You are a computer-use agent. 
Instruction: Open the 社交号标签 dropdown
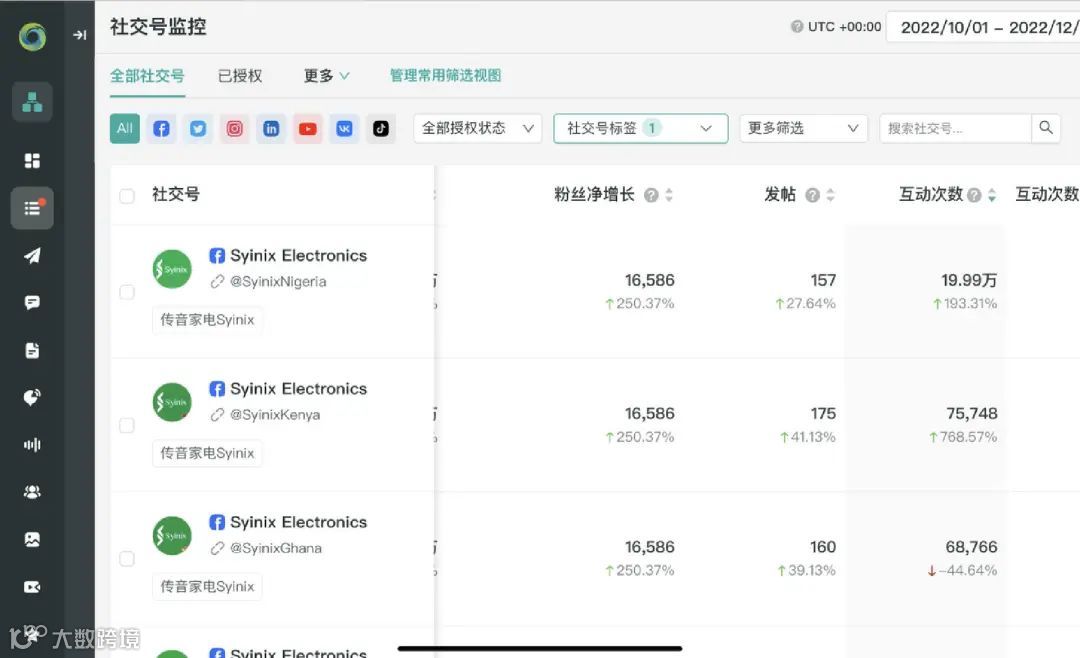[641, 128]
